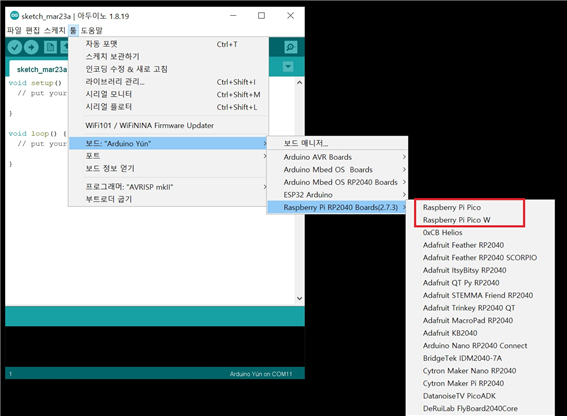Screen dimensions: 567x420
Task: Expand ESP32 Arduino submenu
Action: pyautogui.click(x=337, y=195)
